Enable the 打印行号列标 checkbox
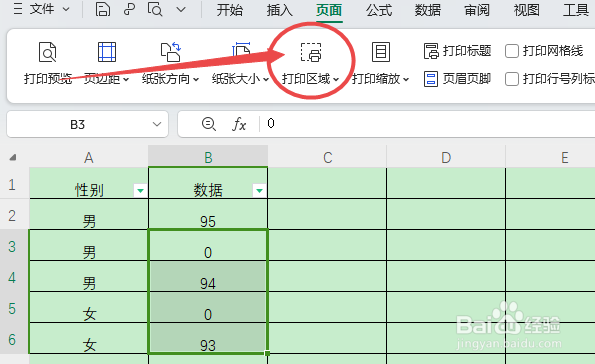This screenshot has width=595, height=364. coord(512,79)
